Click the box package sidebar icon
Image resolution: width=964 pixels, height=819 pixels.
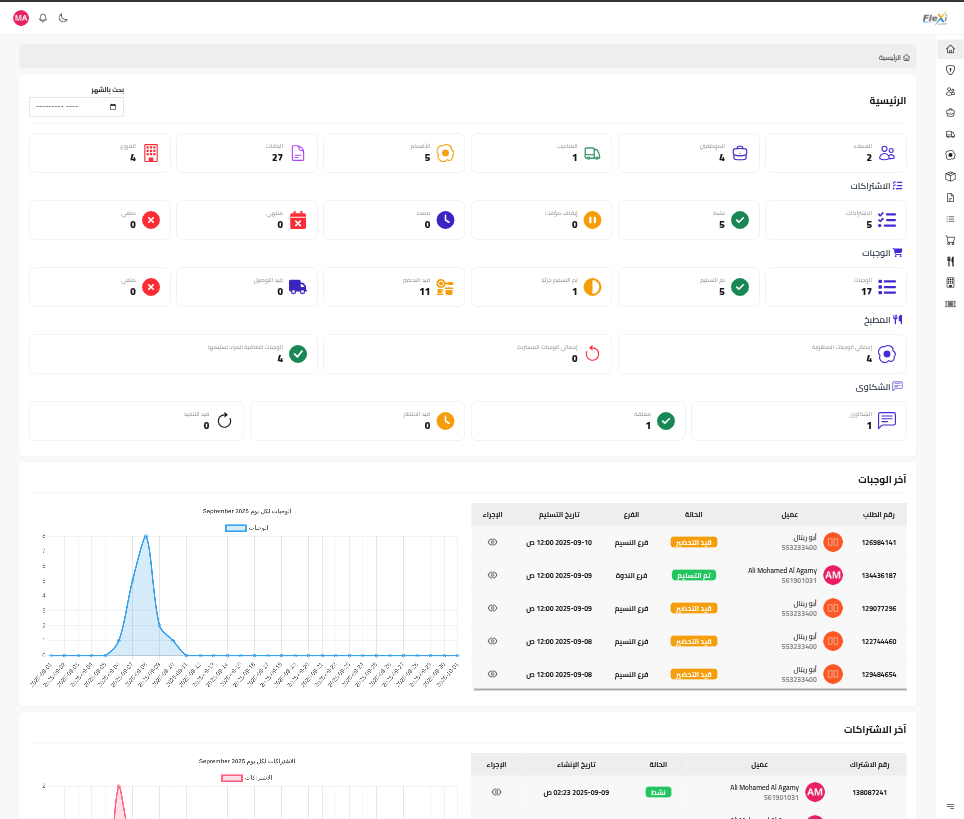tap(950, 176)
